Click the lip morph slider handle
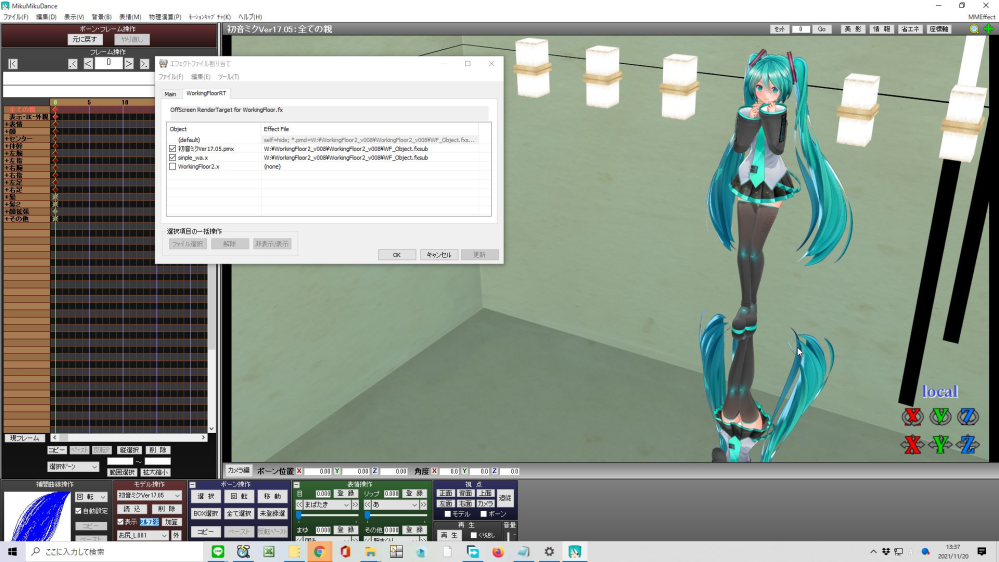Image resolution: width=999 pixels, height=562 pixels. pyautogui.click(x=368, y=514)
